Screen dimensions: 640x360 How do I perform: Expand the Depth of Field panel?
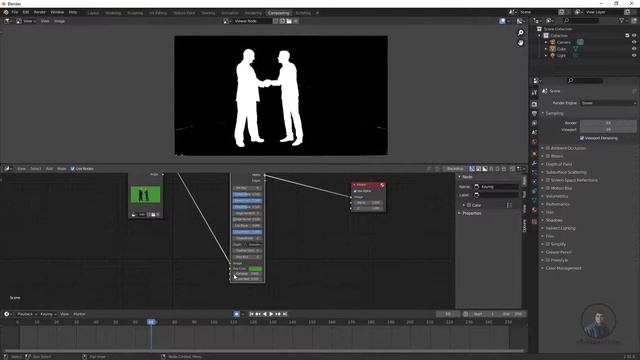tap(543, 164)
